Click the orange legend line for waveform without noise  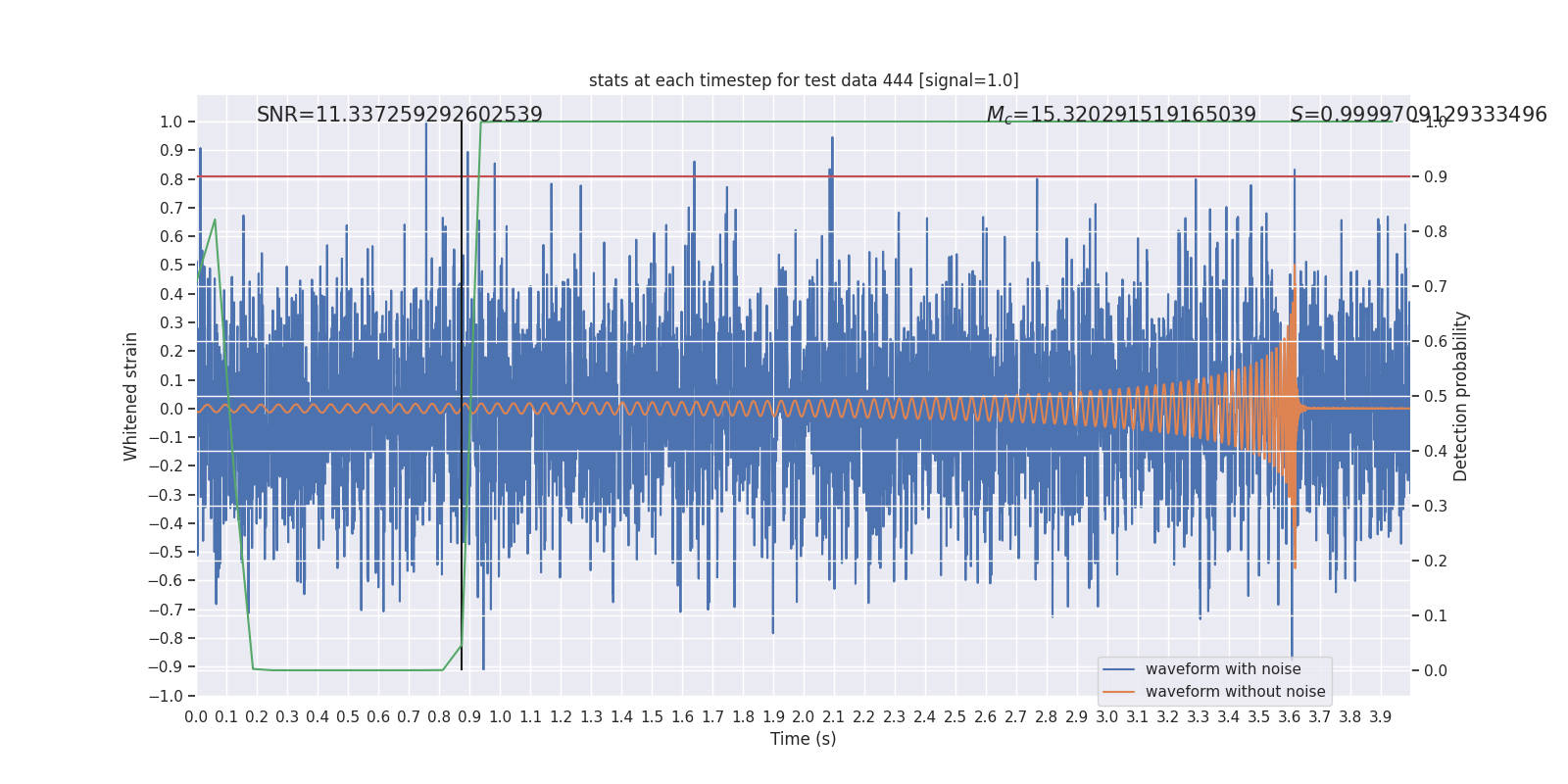(1118, 692)
